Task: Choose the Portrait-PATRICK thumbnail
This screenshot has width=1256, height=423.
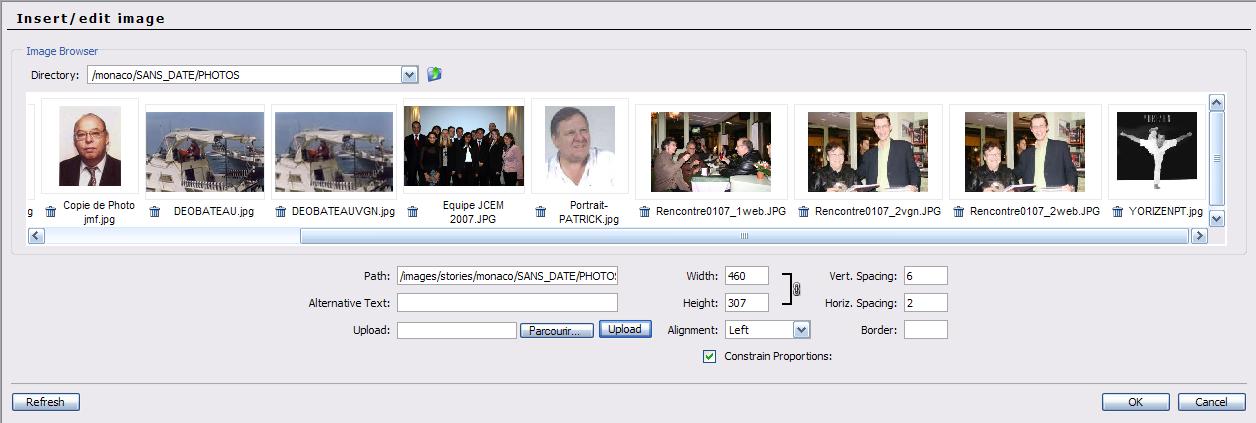Action: (x=580, y=146)
